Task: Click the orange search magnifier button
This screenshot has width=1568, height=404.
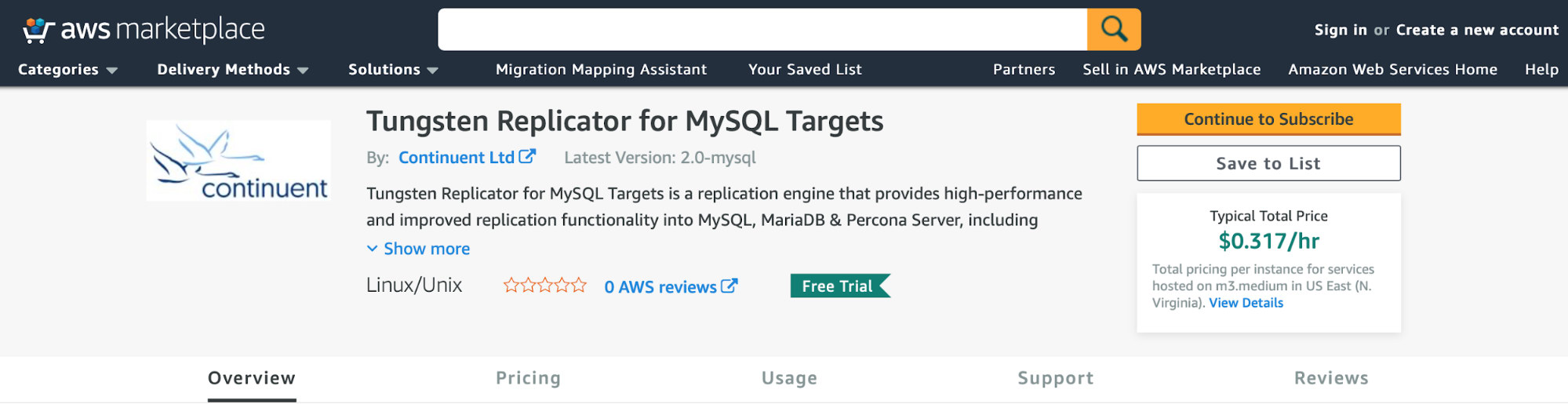Action: 1114,30
